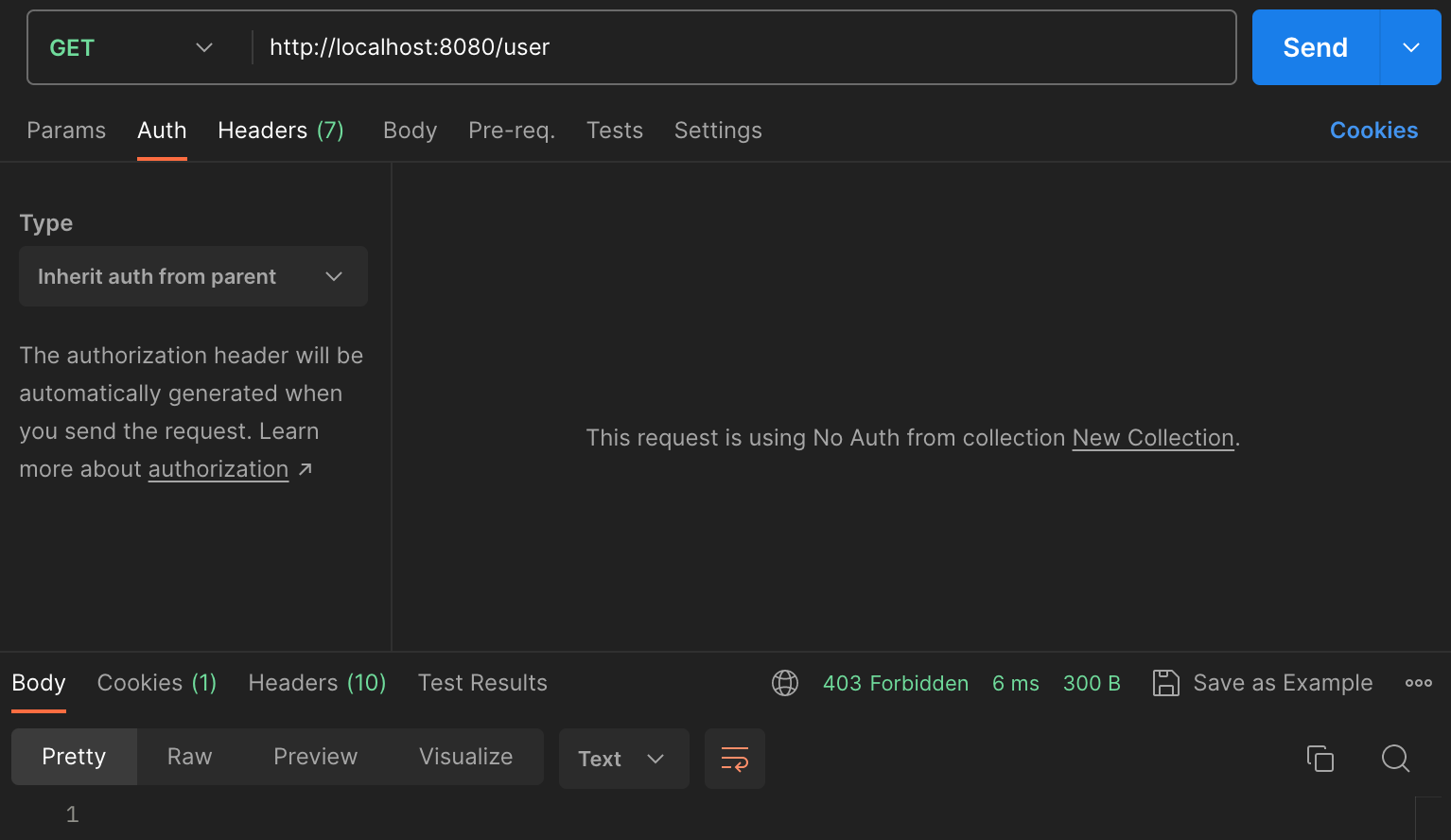The image size is (1451, 840).
Task: Switch to Test Results tab
Action: pyautogui.click(x=482, y=683)
